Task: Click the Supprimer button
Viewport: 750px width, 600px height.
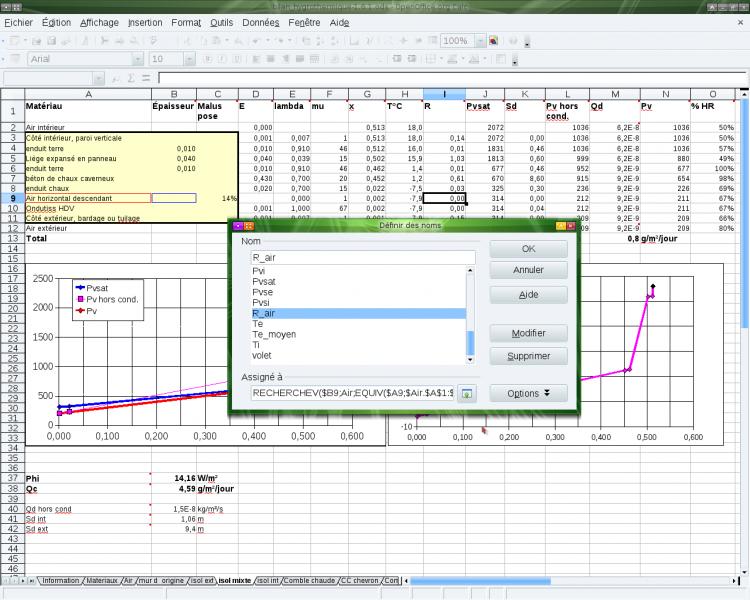Action: click(529, 356)
